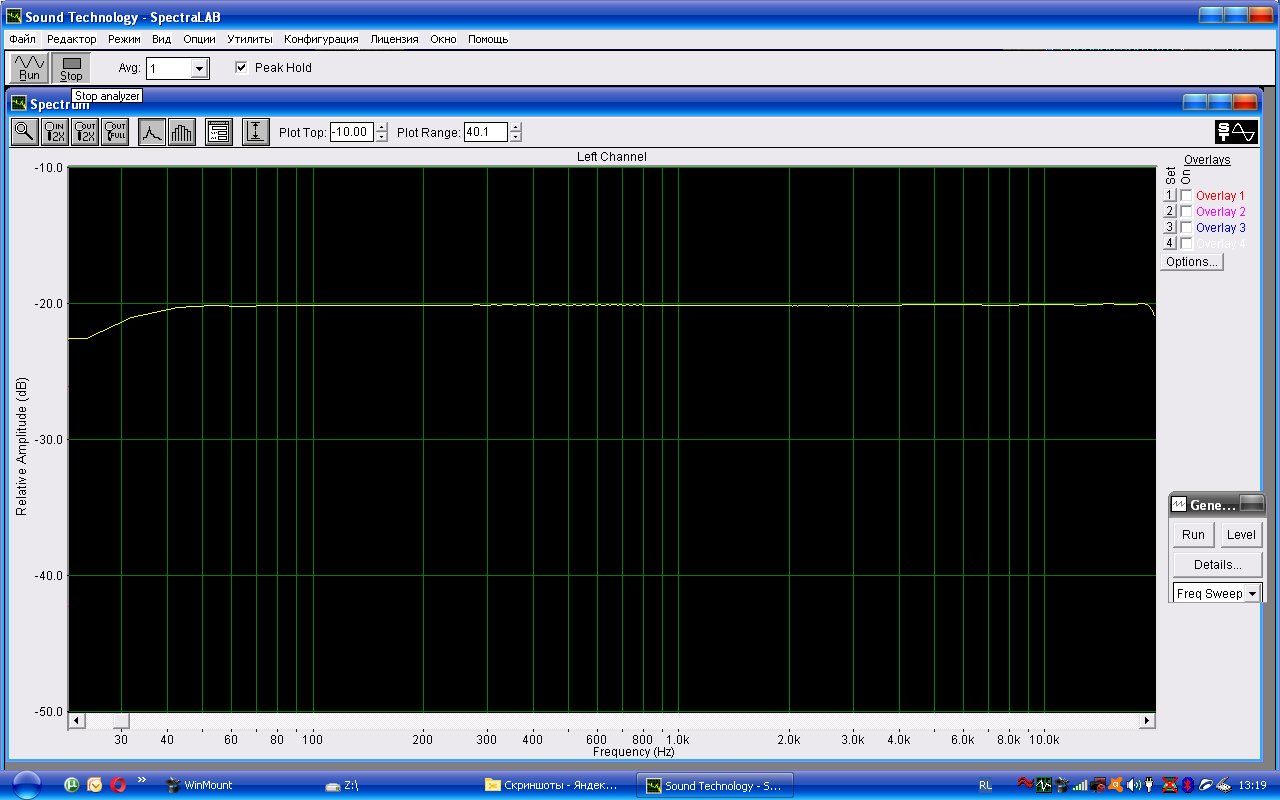Decrease Plot Top with the down arrow
This screenshot has width=1280, height=800.
(381, 137)
